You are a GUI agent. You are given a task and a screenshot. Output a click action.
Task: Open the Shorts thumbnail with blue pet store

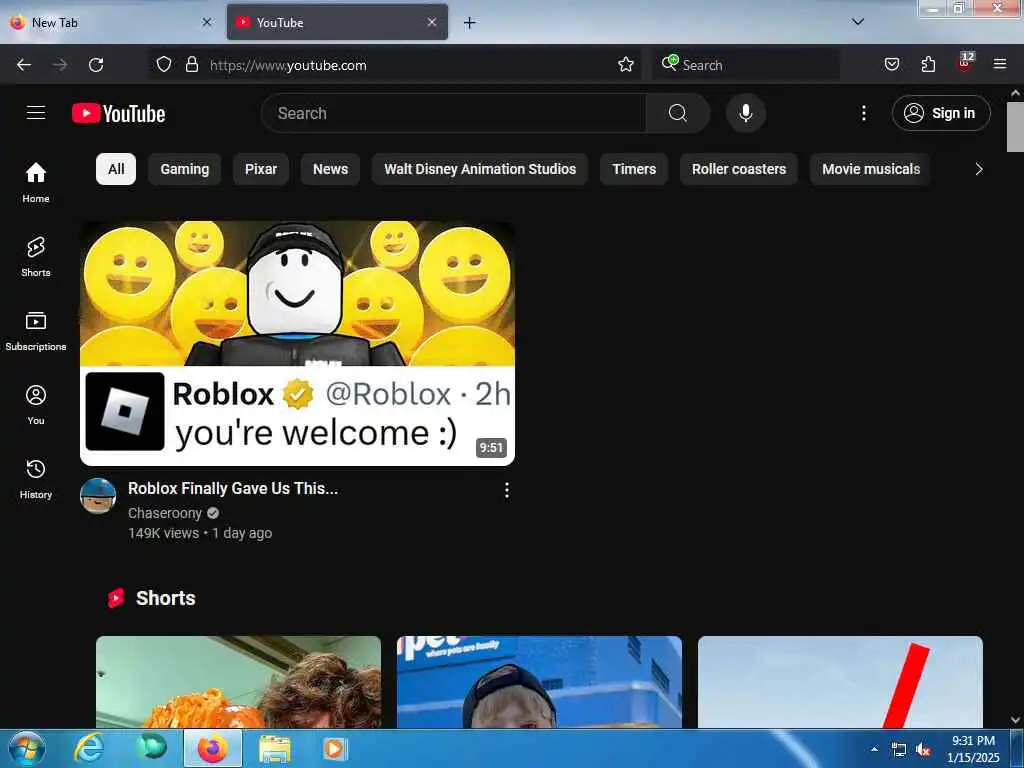pyautogui.click(x=539, y=682)
